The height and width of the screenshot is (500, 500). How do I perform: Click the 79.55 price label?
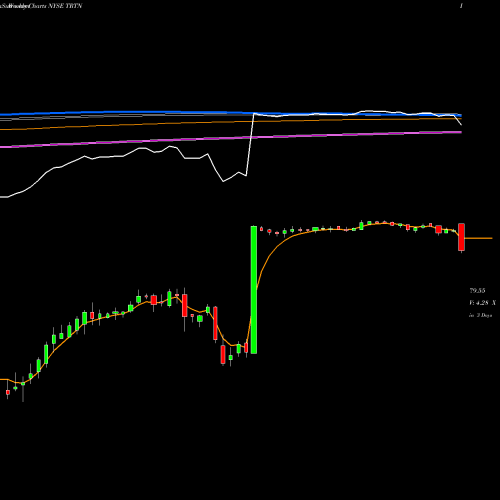(x=477, y=291)
